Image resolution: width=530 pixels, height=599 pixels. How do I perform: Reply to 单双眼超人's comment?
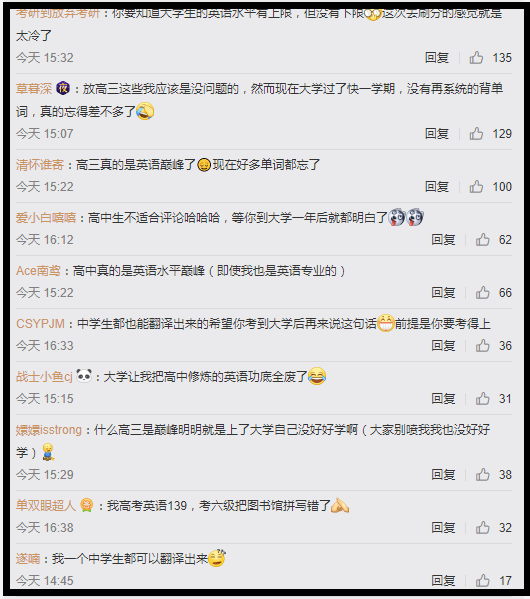(443, 528)
